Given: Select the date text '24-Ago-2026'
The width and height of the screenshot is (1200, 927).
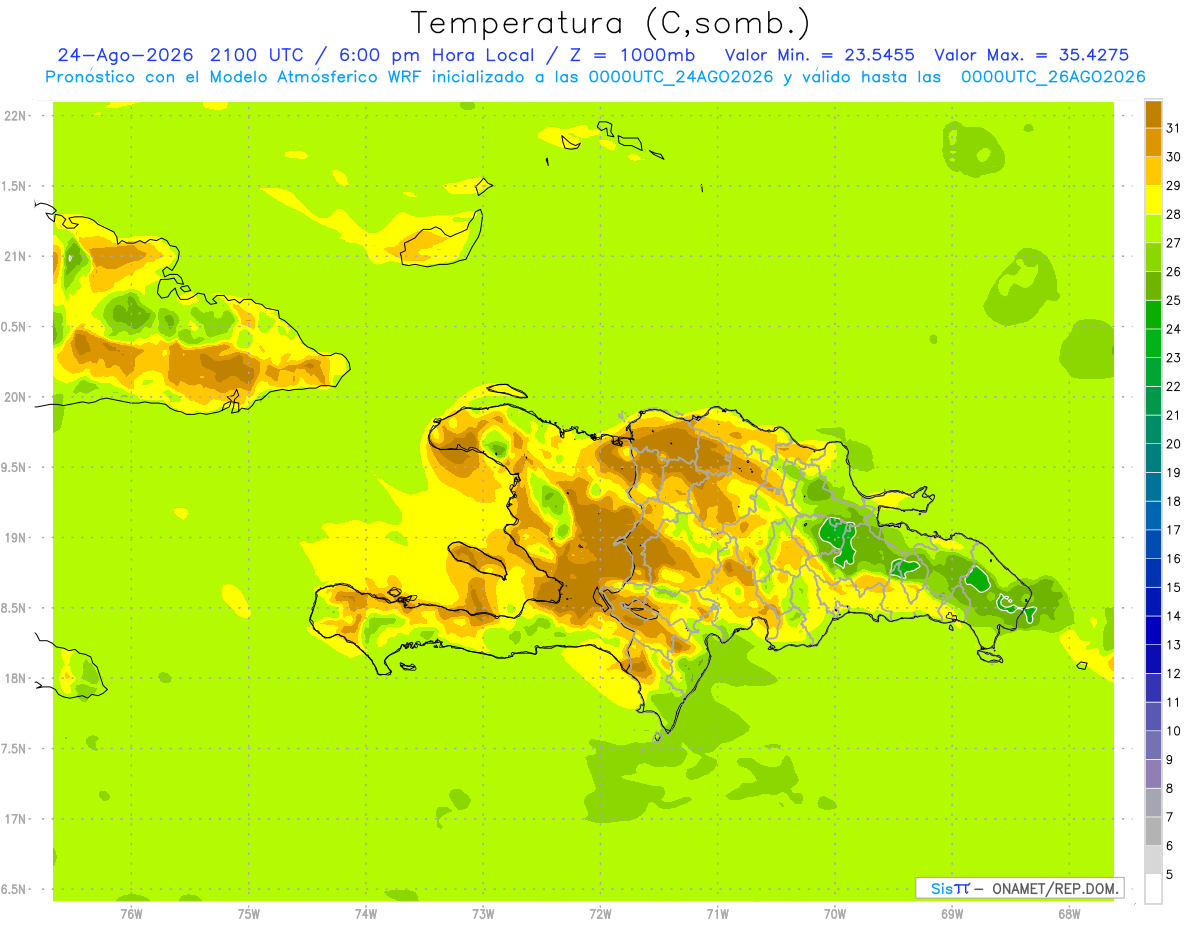Looking at the screenshot, I should (x=127, y=55).
